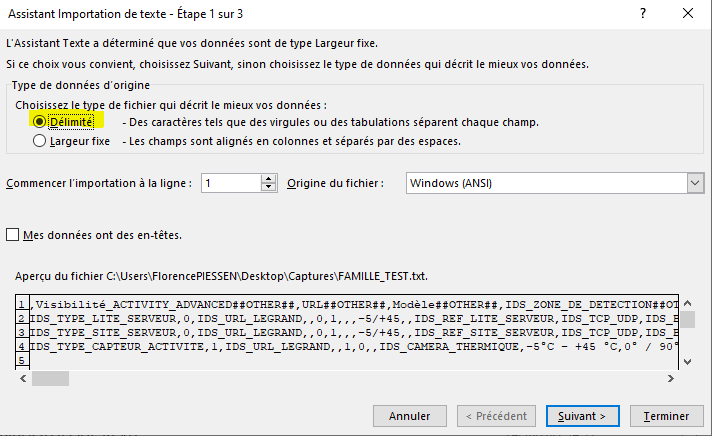The width and height of the screenshot is (712, 436).
Task: Decrease start line with spinner down arrow
Action: point(268,188)
